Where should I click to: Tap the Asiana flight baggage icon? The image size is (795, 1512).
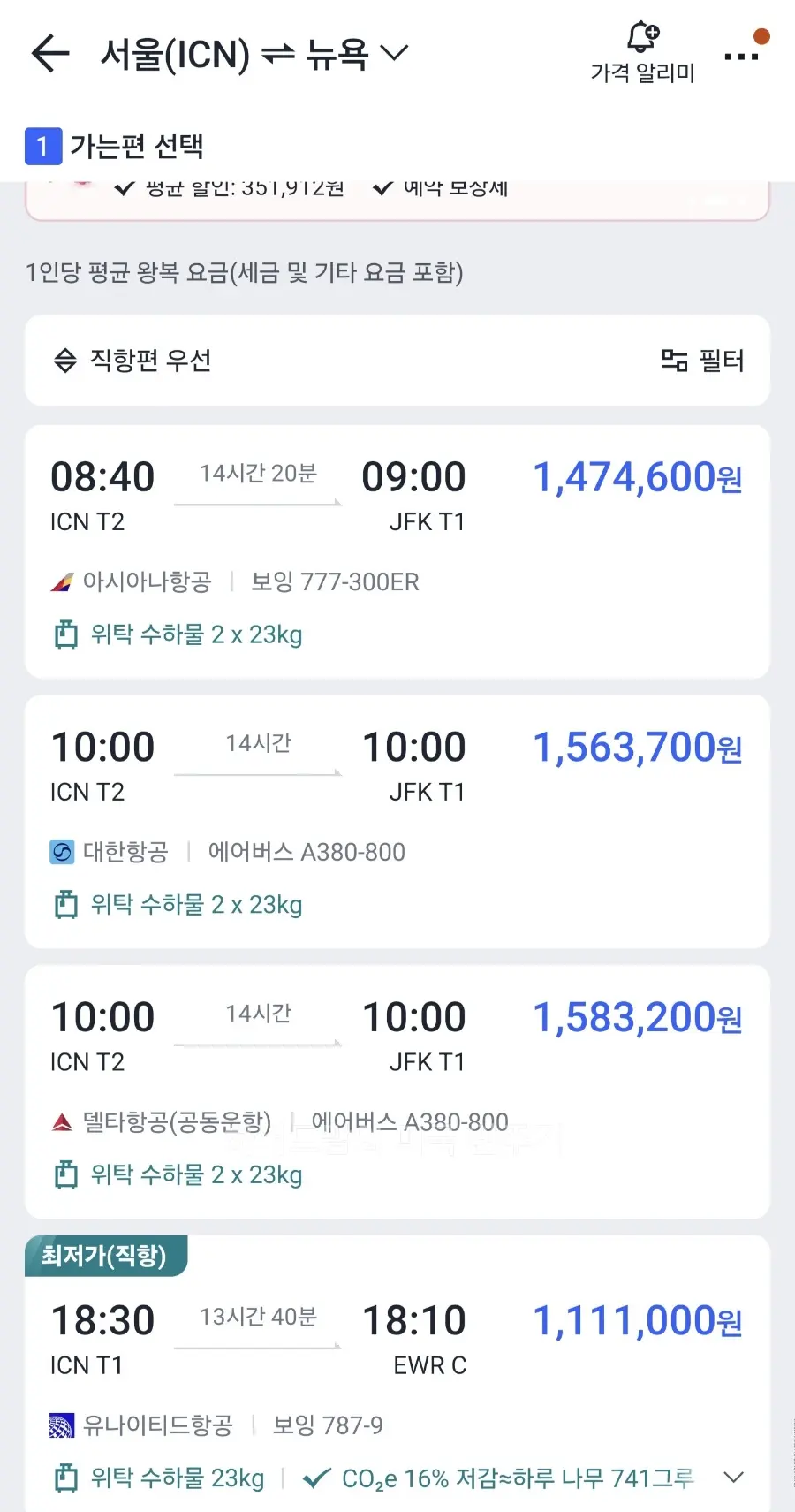[x=65, y=634]
